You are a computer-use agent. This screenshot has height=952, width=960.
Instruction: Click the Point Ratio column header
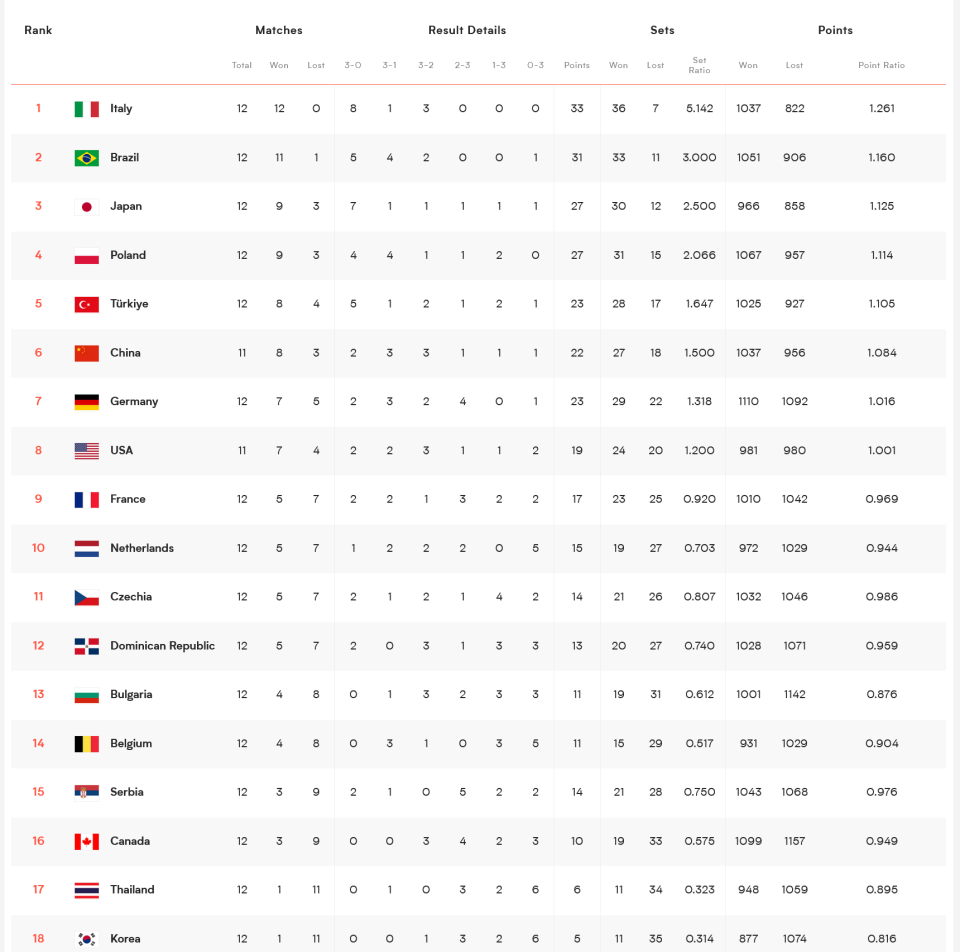click(881, 65)
